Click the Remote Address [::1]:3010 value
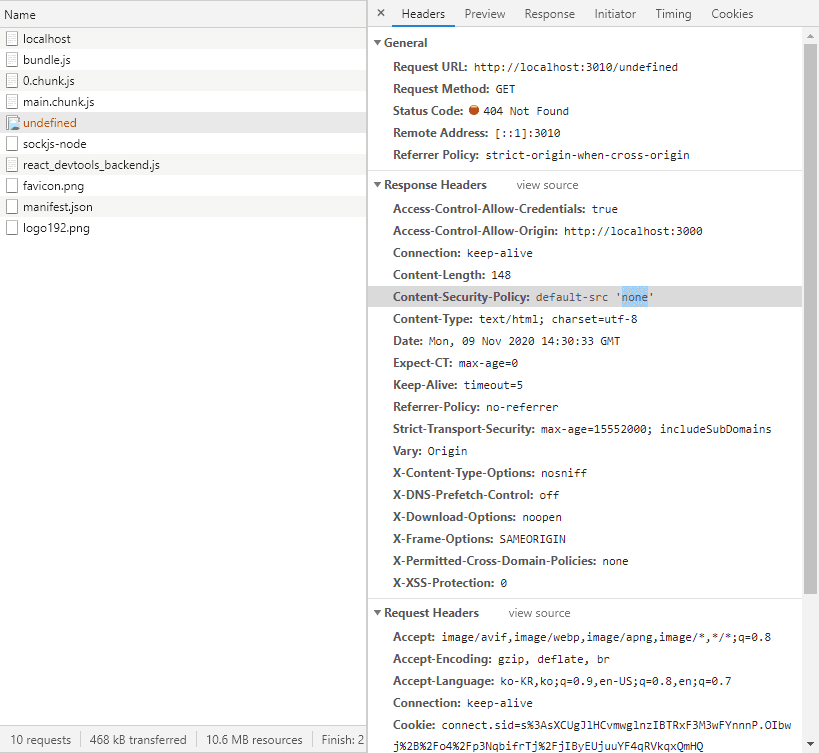 pos(528,133)
